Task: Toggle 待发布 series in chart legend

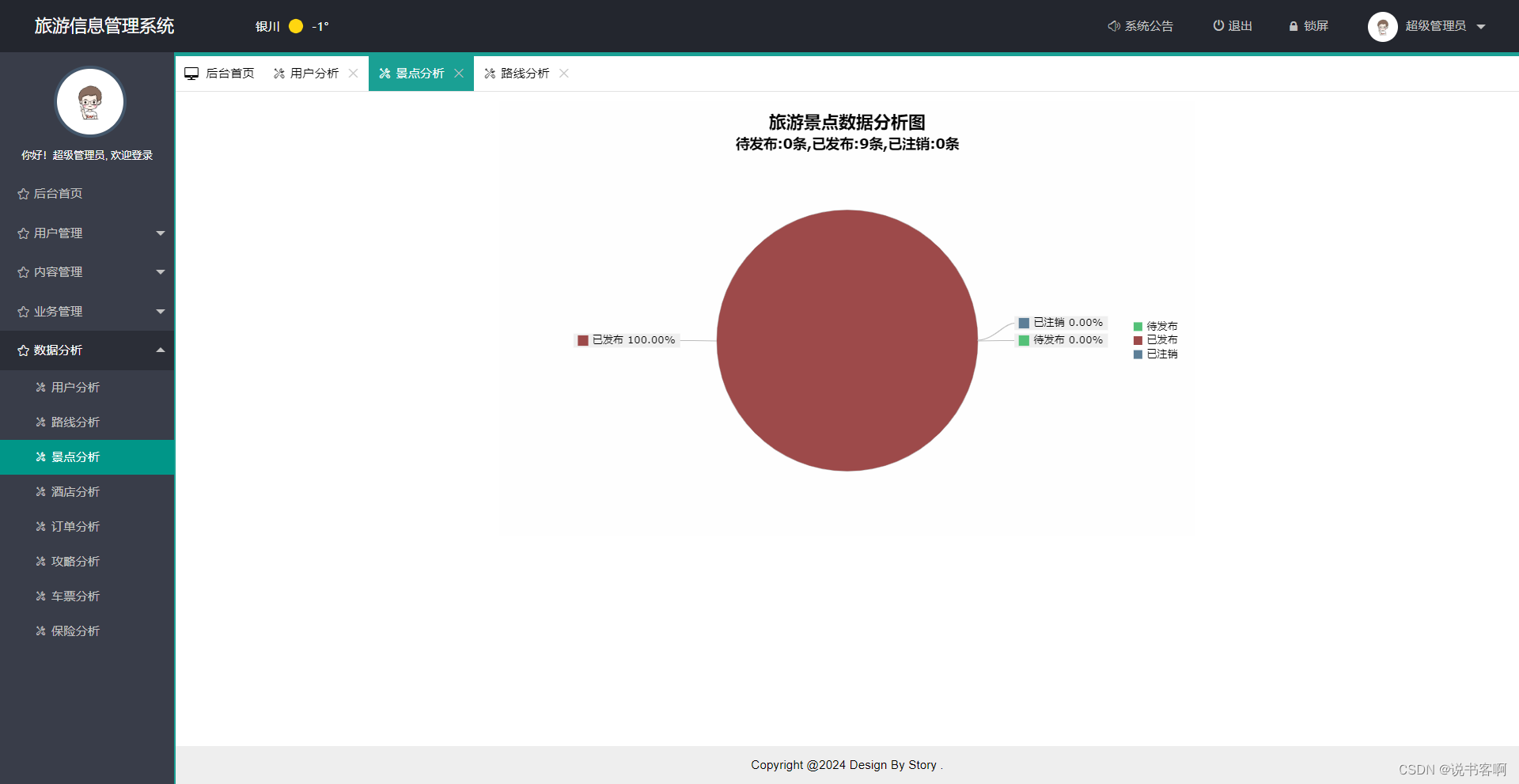Action: pyautogui.click(x=1155, y=326)
